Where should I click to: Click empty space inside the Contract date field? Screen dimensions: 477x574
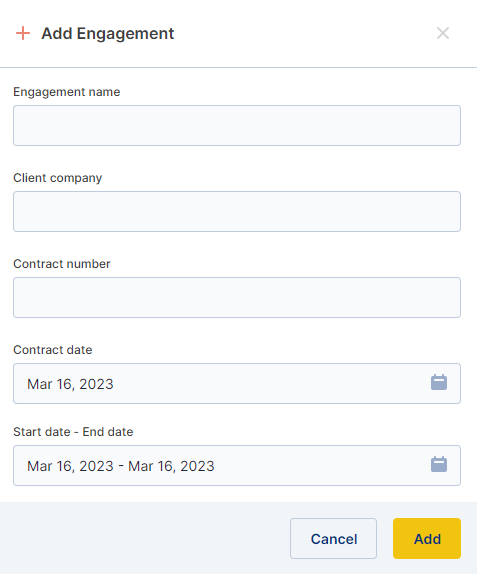tap(271, 384)
